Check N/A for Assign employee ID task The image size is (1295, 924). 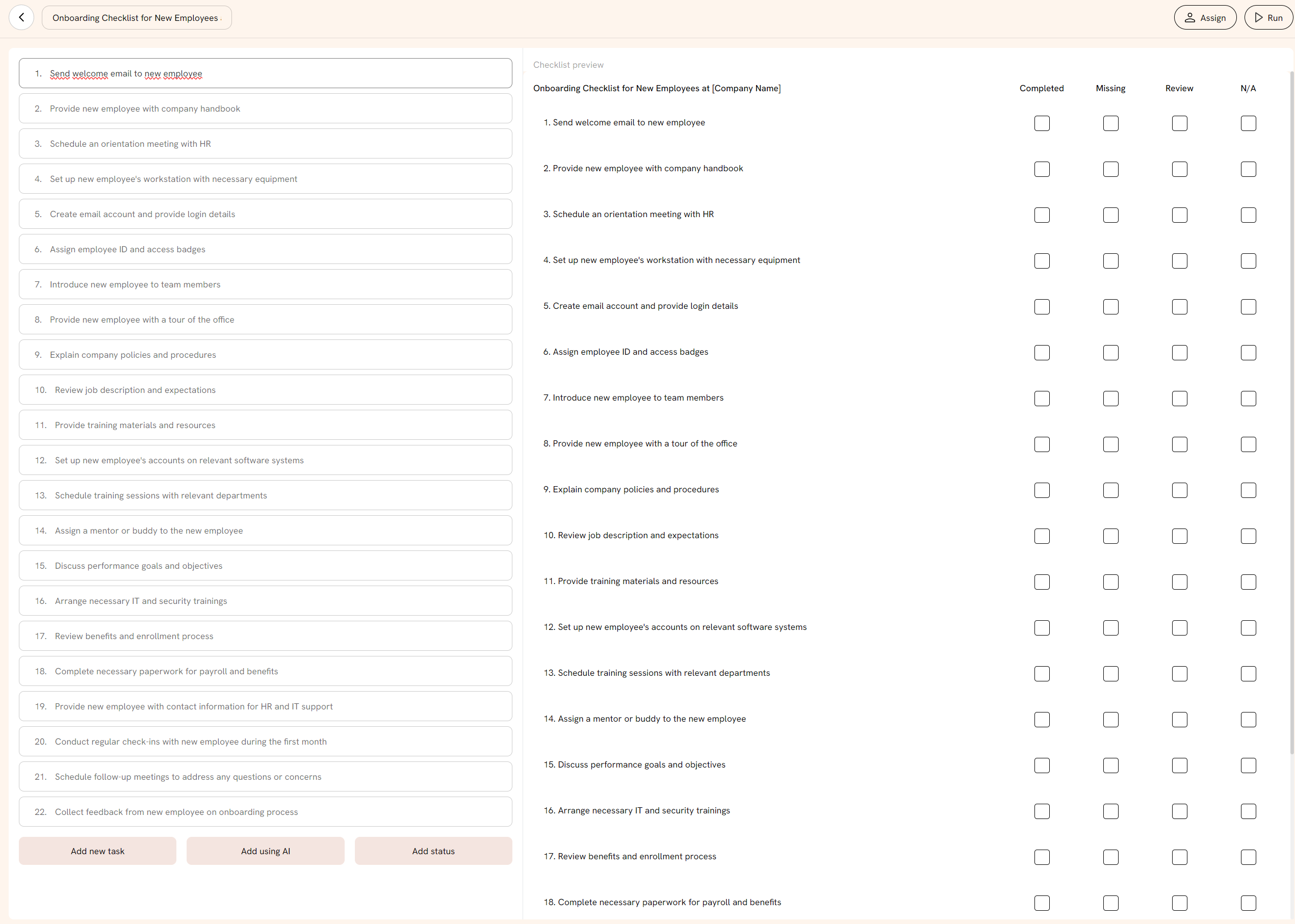click(x=1248, y=353)
